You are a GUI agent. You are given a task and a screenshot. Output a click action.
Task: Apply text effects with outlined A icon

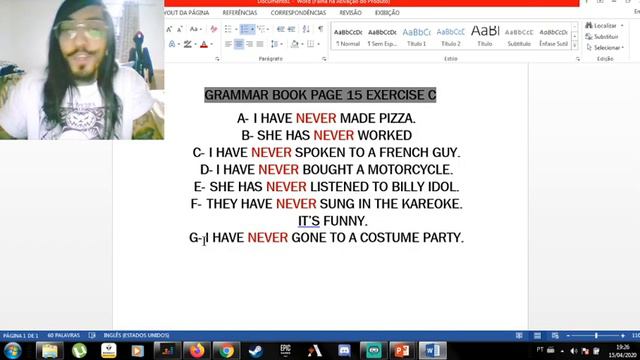pyautogui.click(x=172, y=44)
